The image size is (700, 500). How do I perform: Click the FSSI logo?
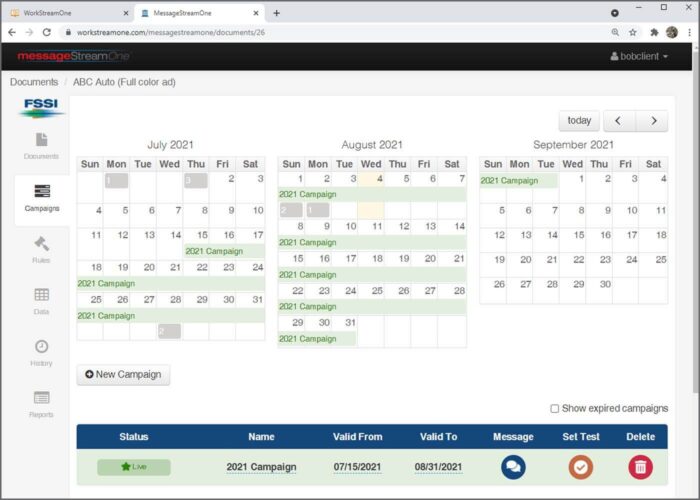[41, 108]
